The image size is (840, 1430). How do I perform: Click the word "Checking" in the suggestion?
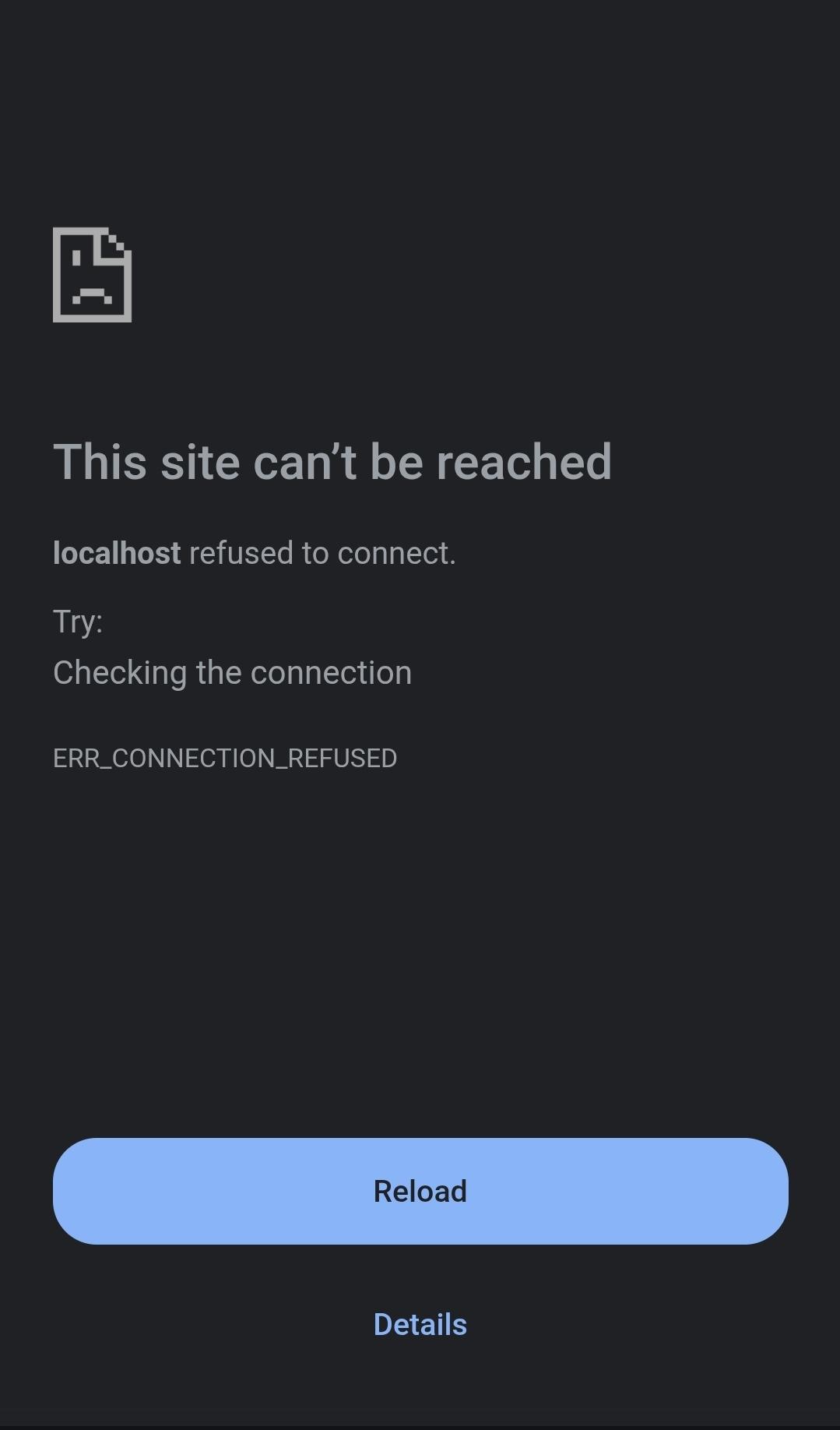point(120,673)
